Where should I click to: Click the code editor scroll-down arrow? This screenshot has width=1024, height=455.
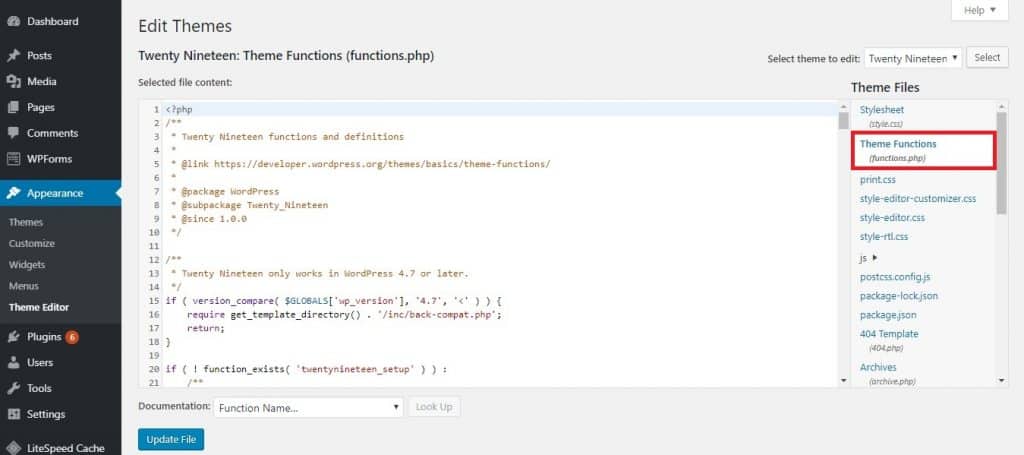coord(843,381)
